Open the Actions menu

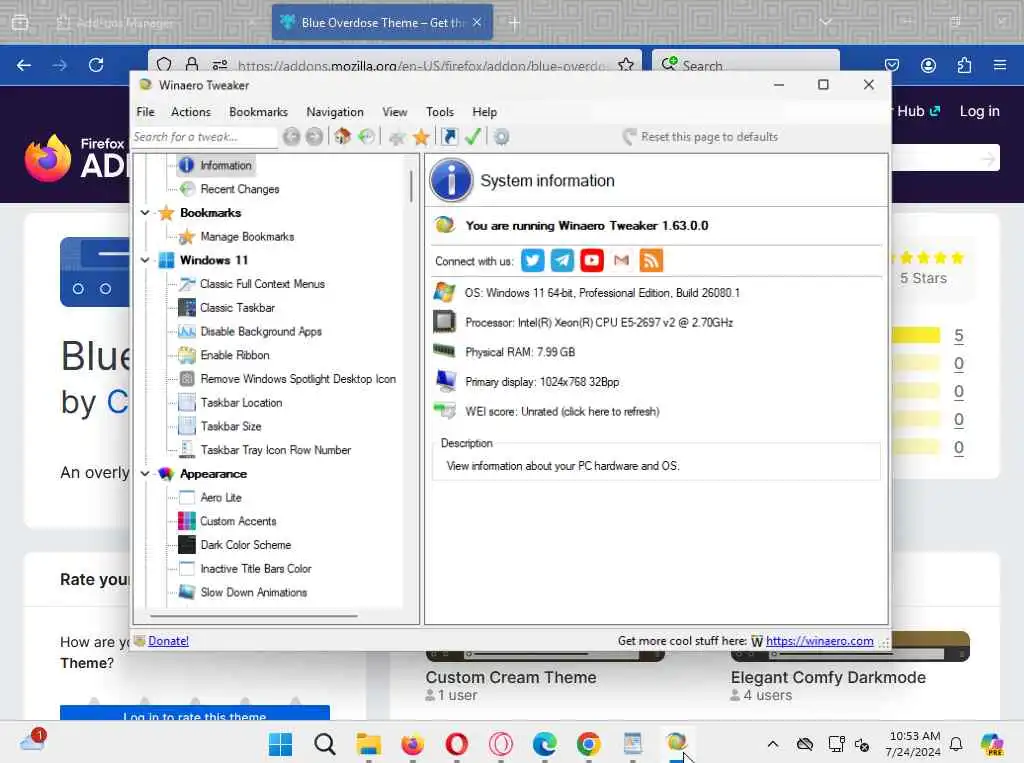click(191, 112)
